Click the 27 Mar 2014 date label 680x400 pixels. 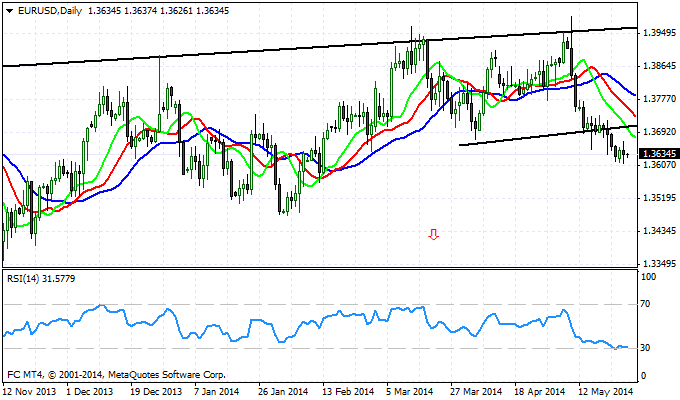pyautogui.click(x=476, y=392)
